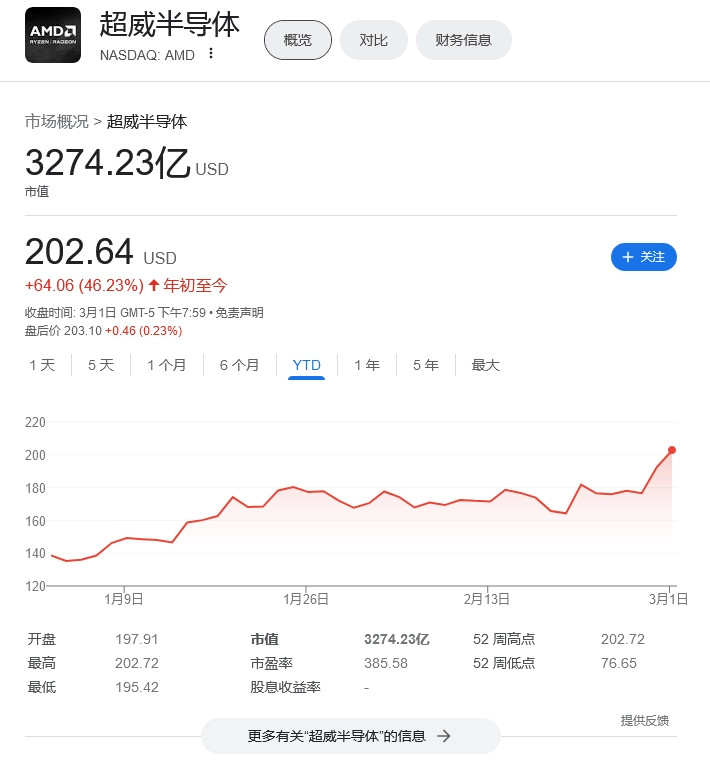Select the 1 天 time range
Screen dimensions: 710x776
(42, 365)
